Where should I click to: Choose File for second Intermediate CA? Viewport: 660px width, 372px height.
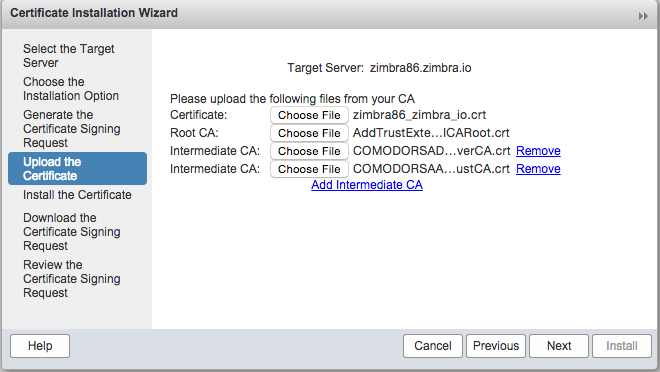tap(309, 169)
